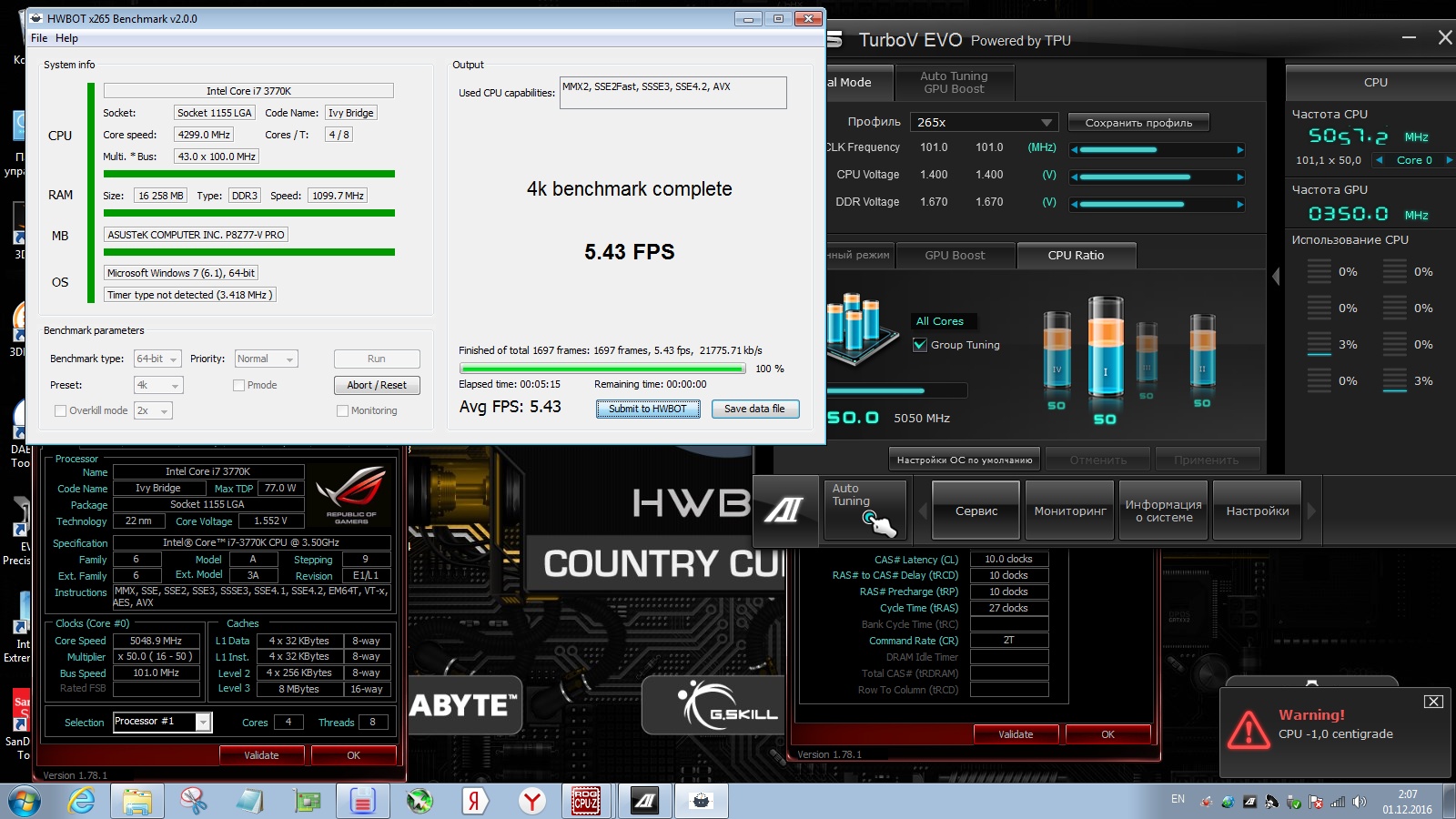The image size is (1456, 819).
Task: Open Internet Explorer from taskbar
Action: point(82,802)
